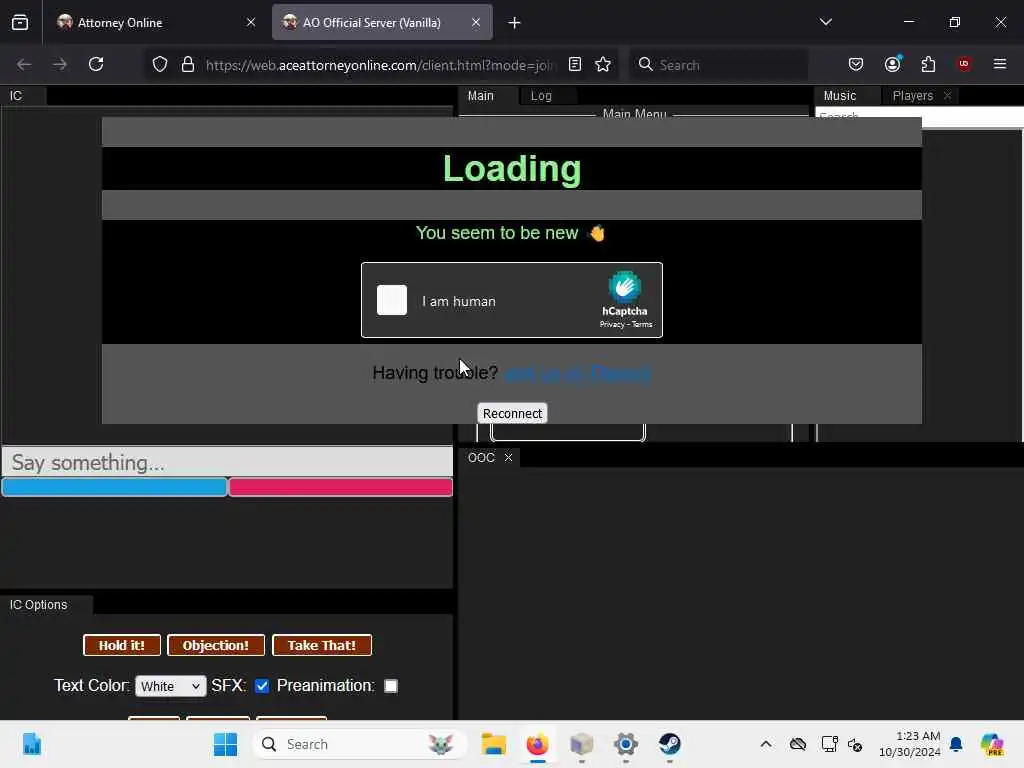Open Windows Start menu

(x=226, y=744)
